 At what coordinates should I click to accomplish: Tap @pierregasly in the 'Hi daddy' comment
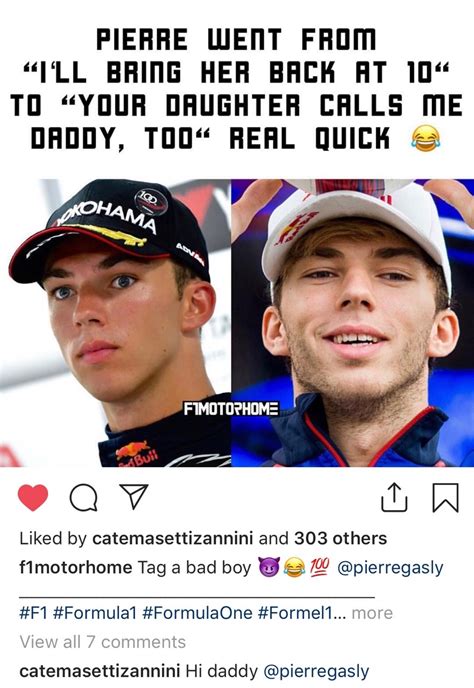coord(316,671)
